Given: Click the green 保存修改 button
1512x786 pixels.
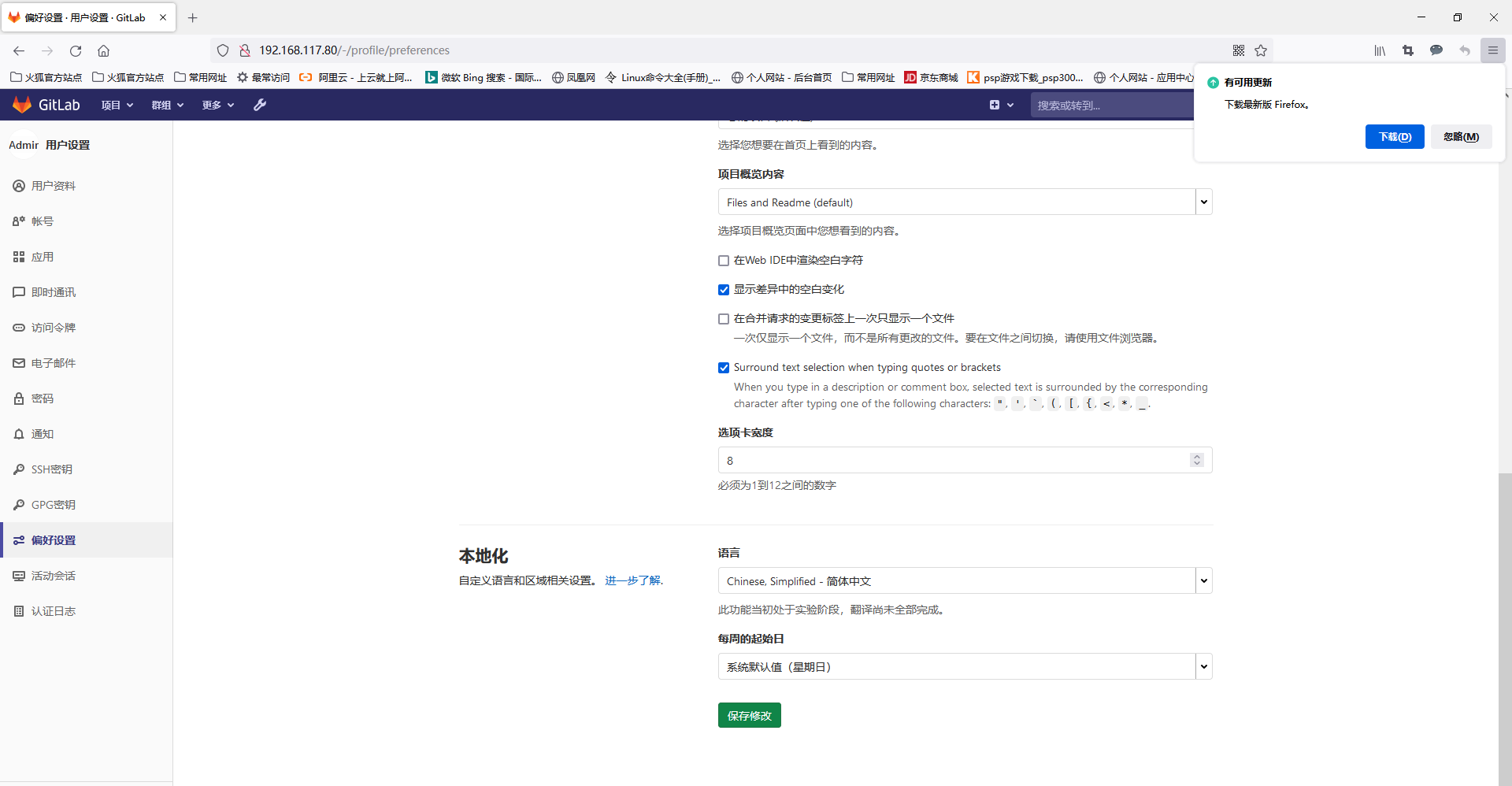Looking at the screenshot, I should click(x=749, y=715).
